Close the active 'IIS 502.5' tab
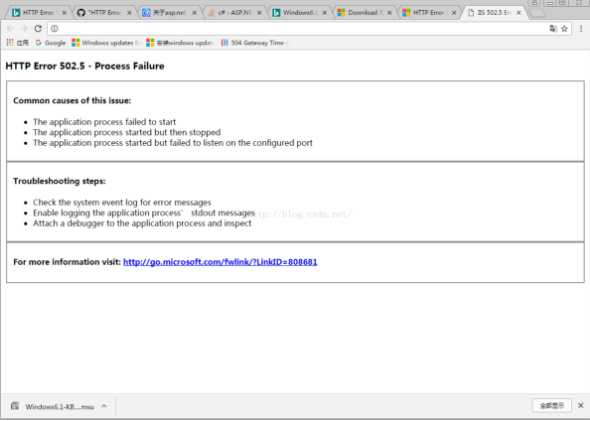 [x=519, y=13]
